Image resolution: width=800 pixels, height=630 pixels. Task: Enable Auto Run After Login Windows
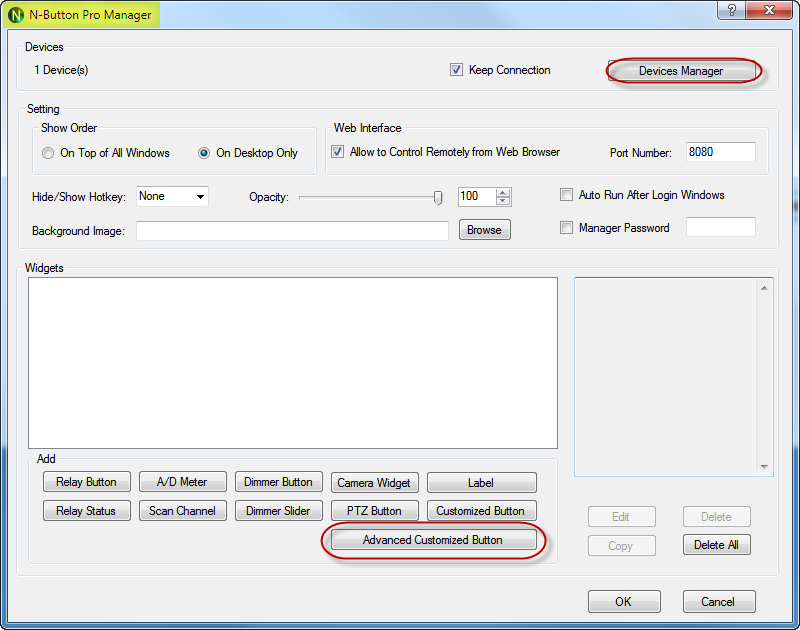[x=566, y=194]
